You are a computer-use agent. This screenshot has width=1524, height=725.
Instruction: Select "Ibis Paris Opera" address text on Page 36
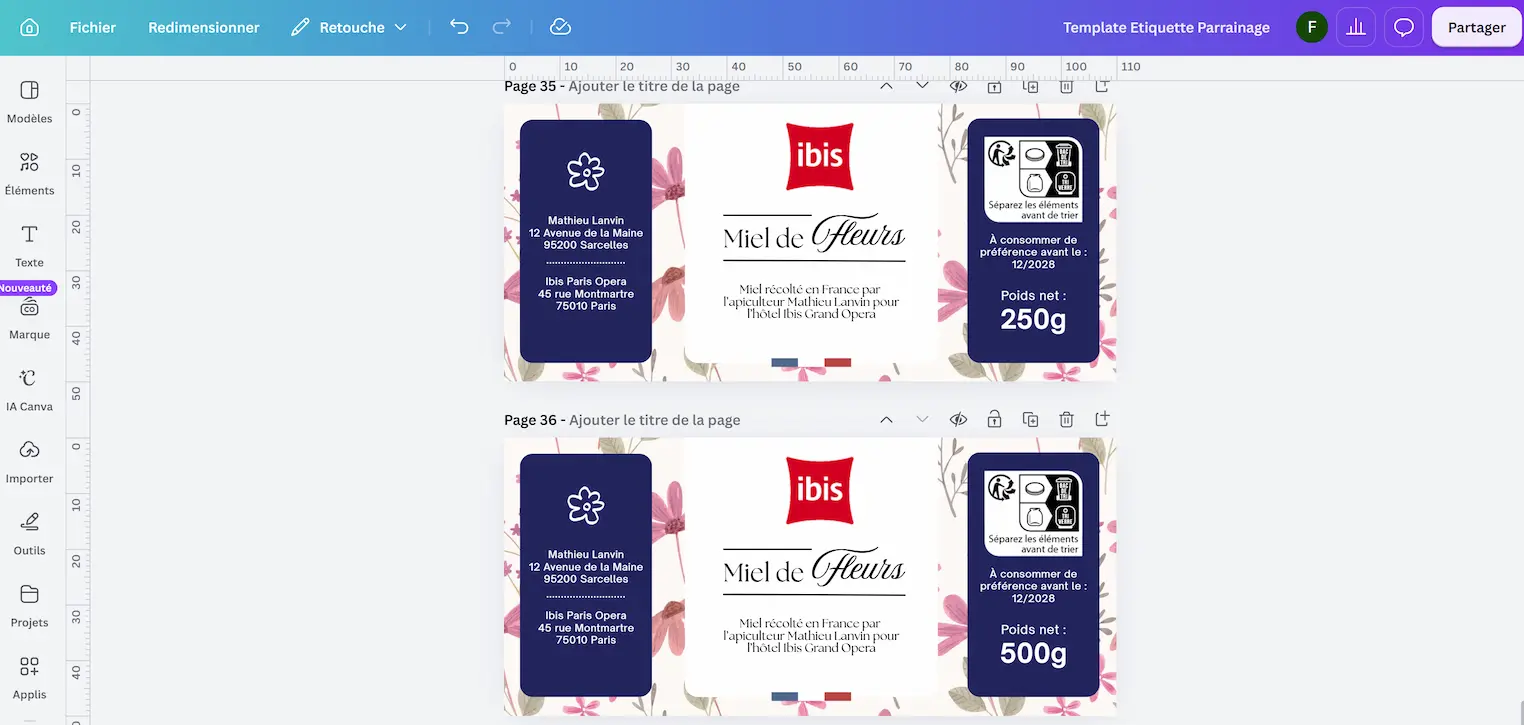(x=586, y=628)
